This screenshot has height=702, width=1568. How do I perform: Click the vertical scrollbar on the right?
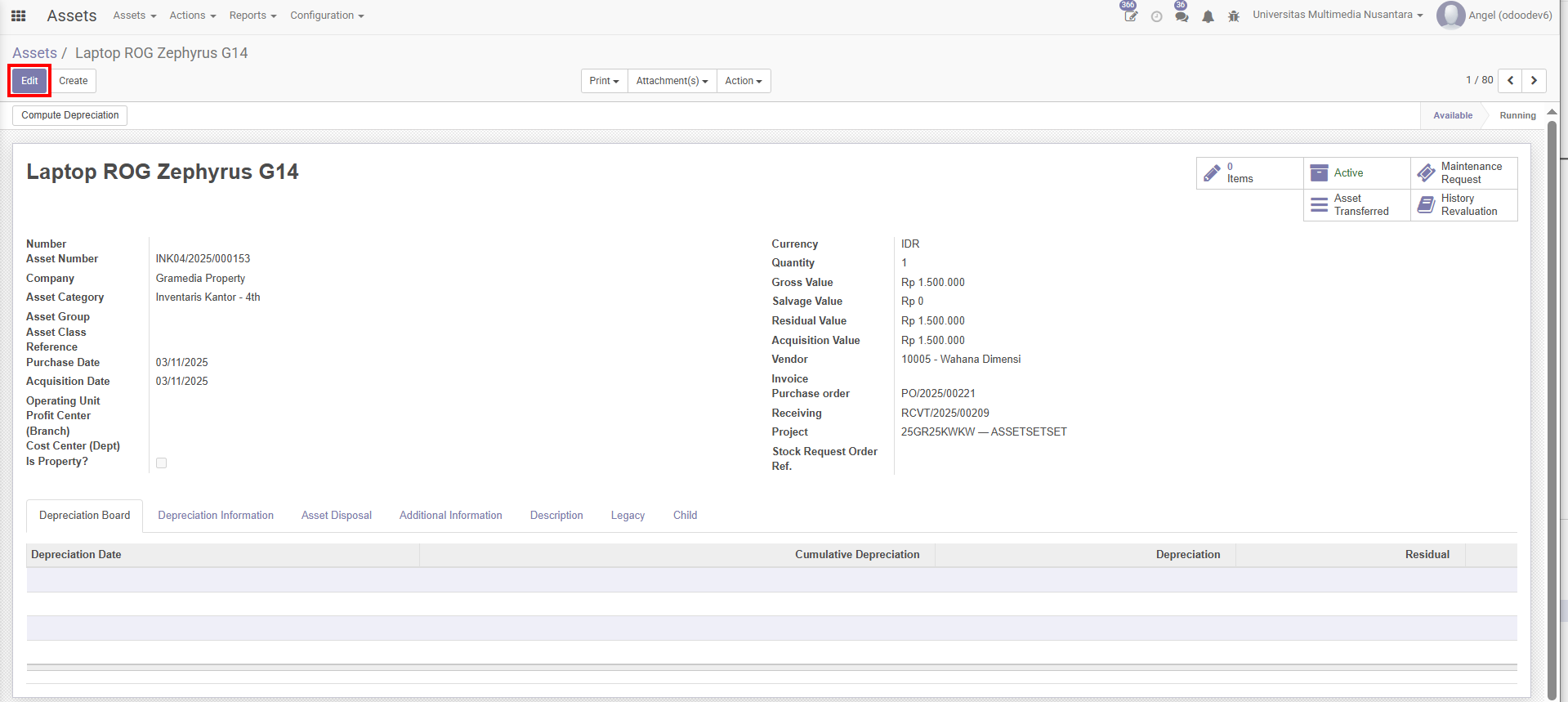1552,409
